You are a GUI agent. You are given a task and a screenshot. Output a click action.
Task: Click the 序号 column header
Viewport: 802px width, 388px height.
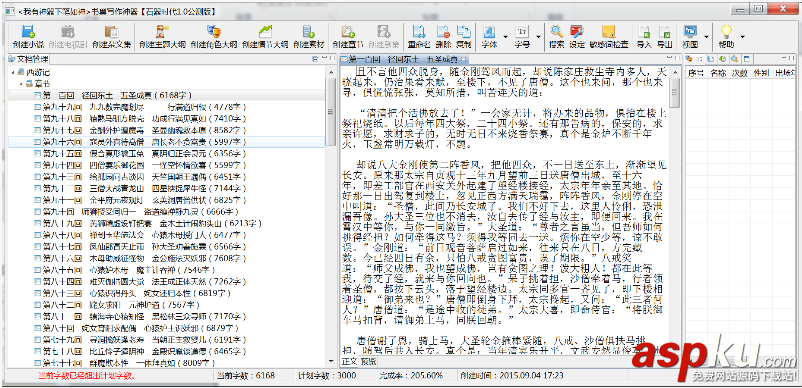(696, 73)
